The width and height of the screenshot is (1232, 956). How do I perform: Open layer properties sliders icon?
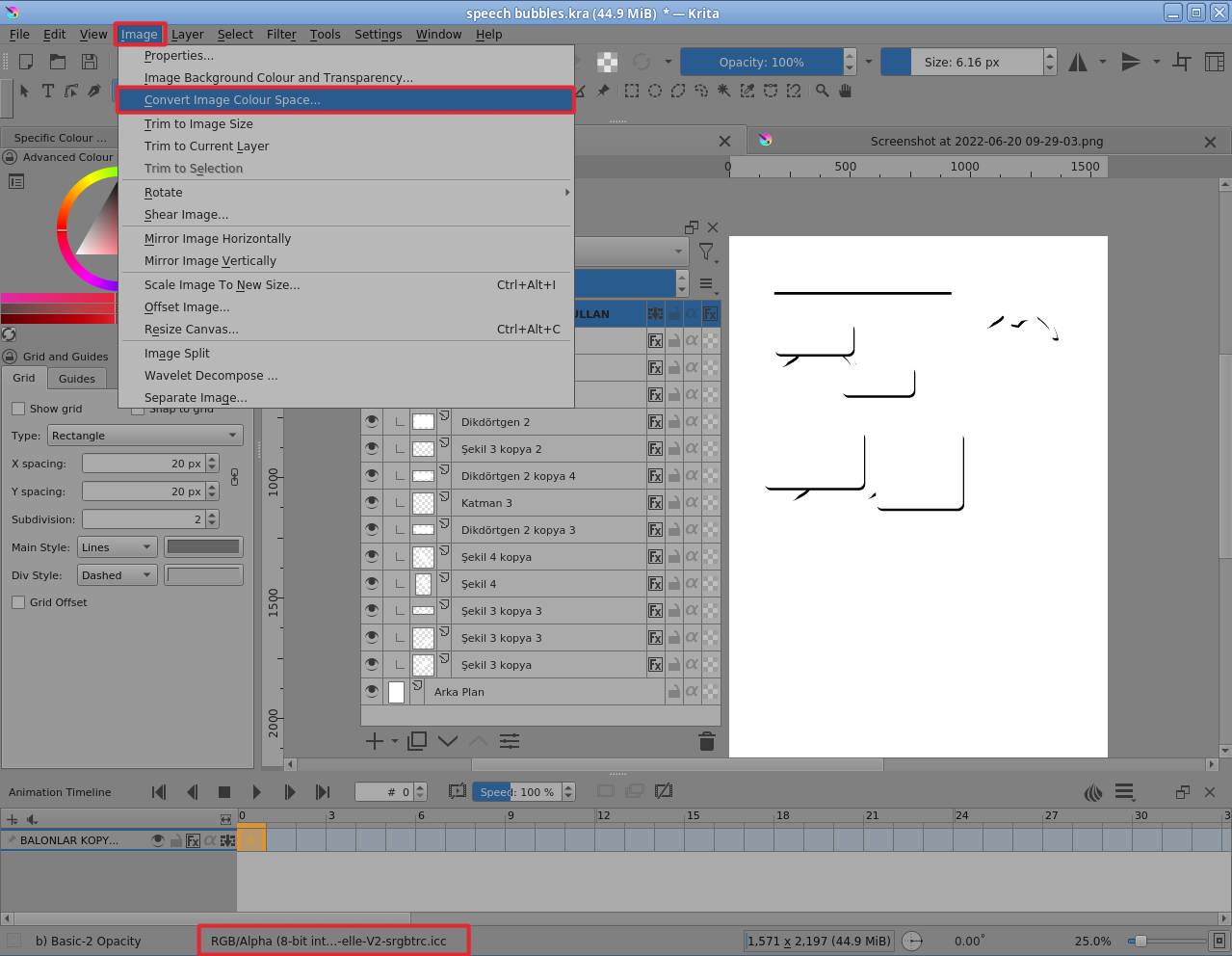[x=510, y=741]
